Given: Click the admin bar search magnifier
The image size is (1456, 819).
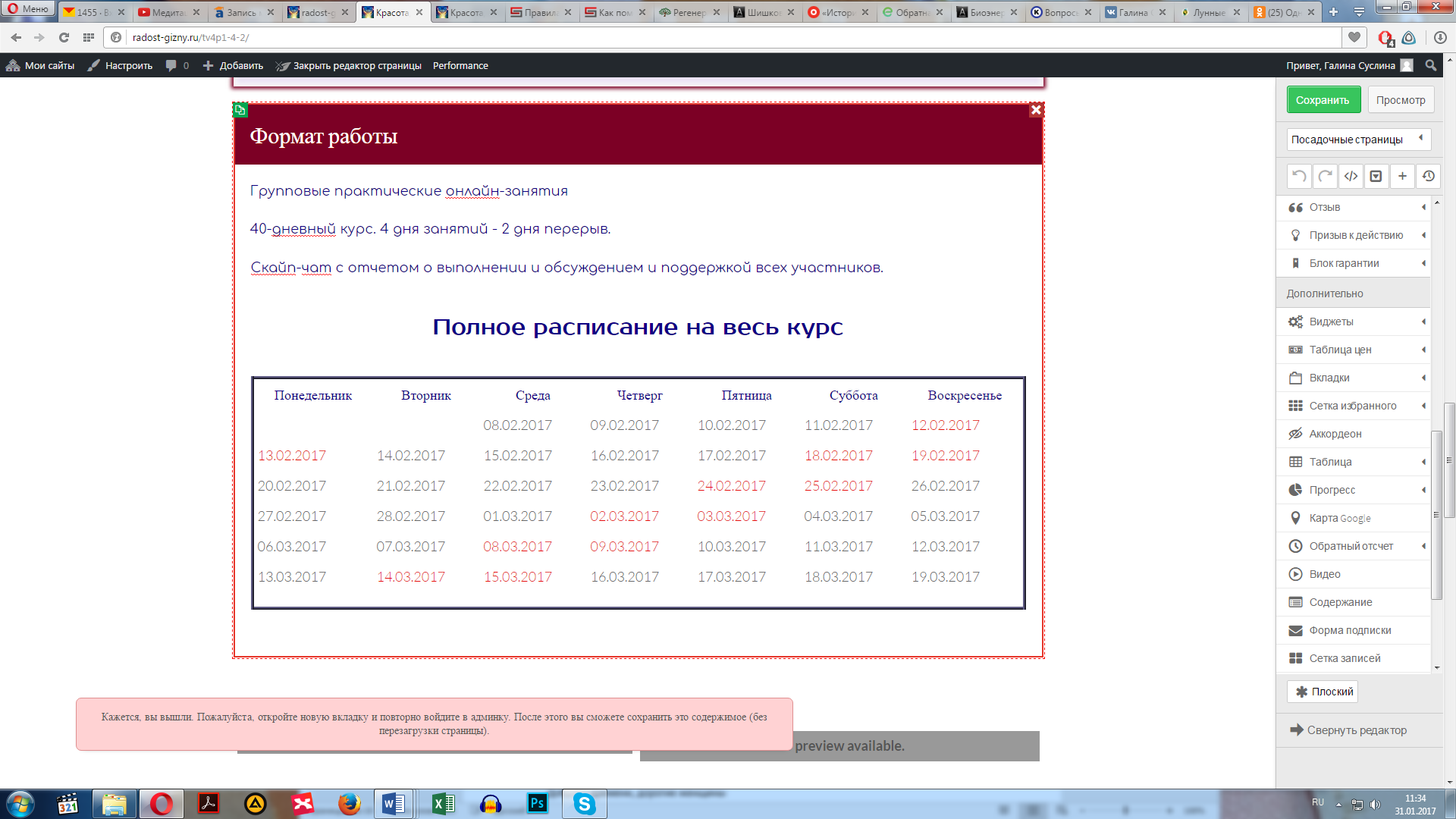Looking at the screenshot, I should click(x=1430, y=66).
